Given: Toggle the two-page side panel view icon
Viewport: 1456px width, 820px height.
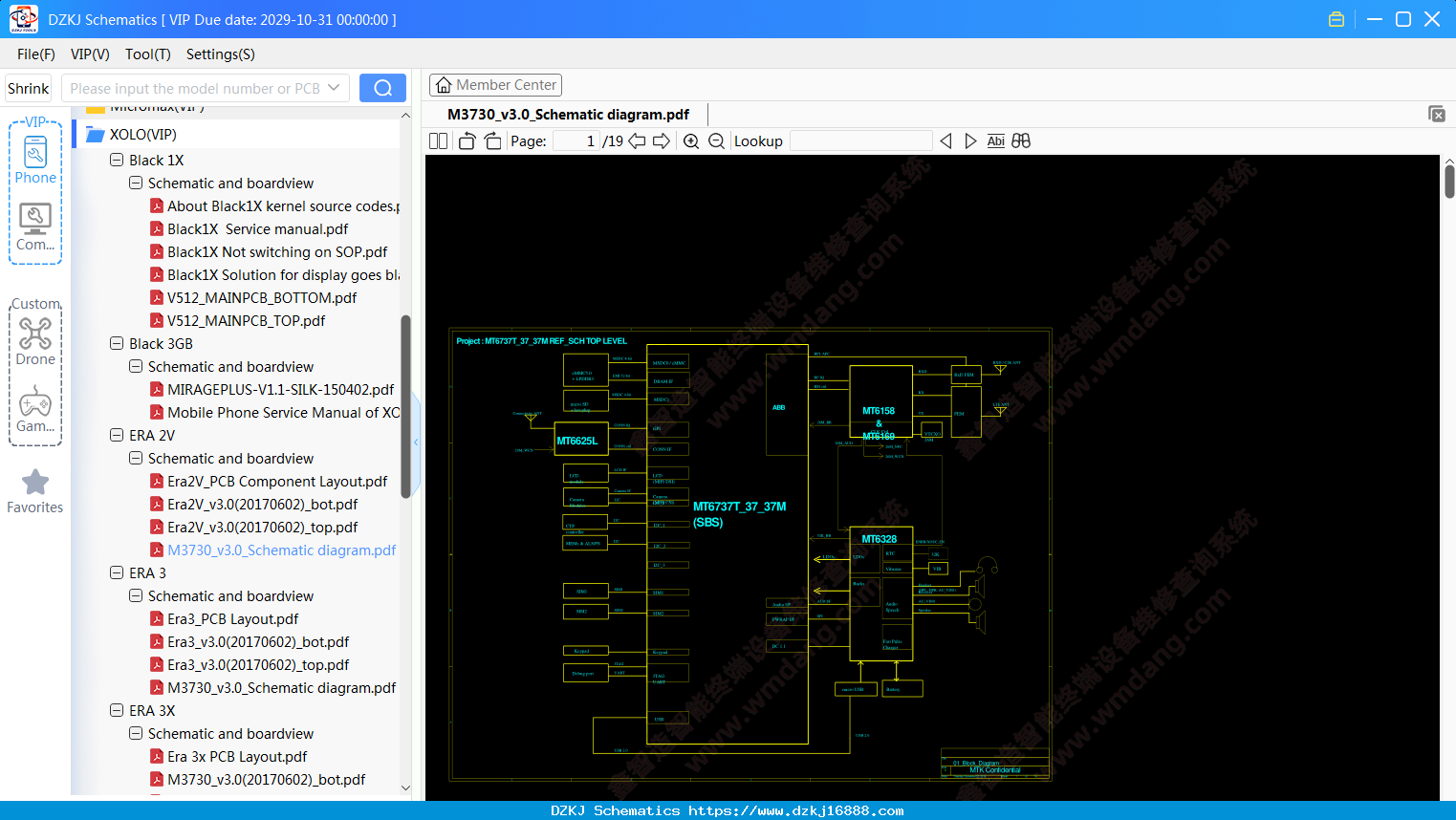Looking at the screenshot, I should pos(438,141).
